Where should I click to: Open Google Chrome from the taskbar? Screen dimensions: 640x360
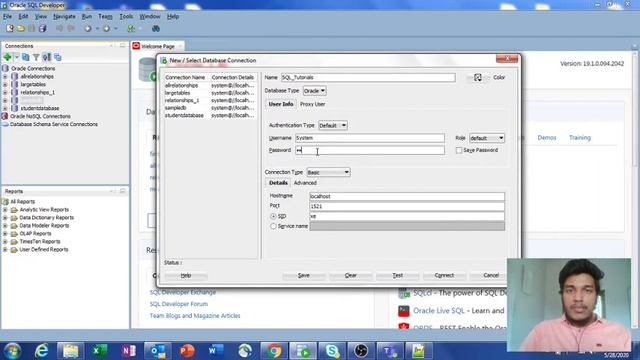[x=274, y=351]
